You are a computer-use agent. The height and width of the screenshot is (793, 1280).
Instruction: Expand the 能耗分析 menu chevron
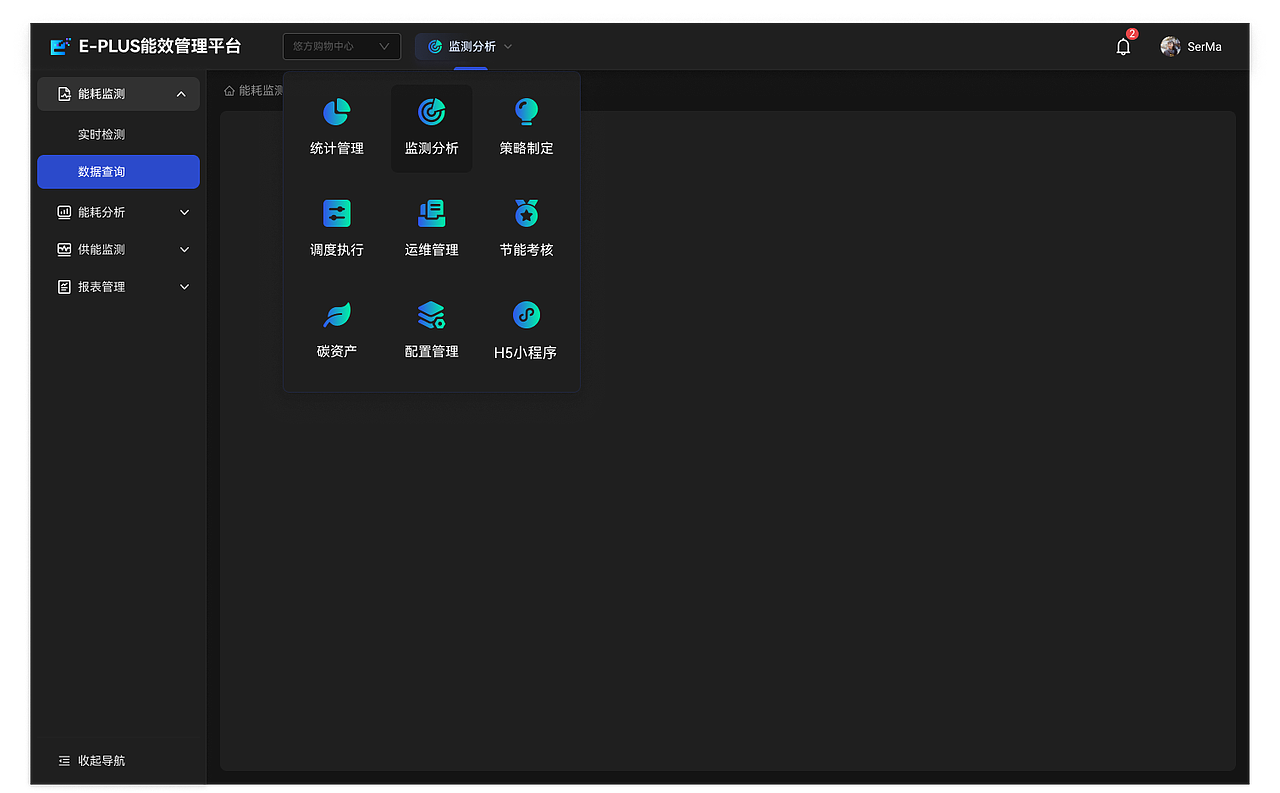tap(184, 212)
